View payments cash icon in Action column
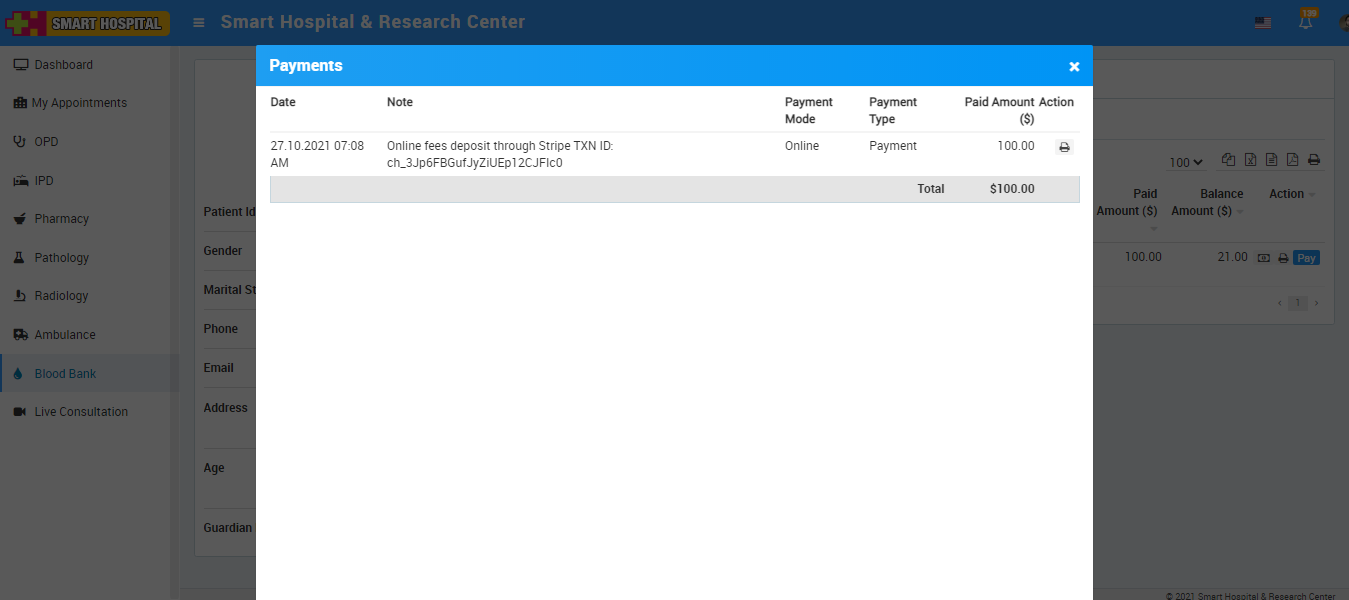Viewport: 1349px width, 600px height. coord(1264,258)
